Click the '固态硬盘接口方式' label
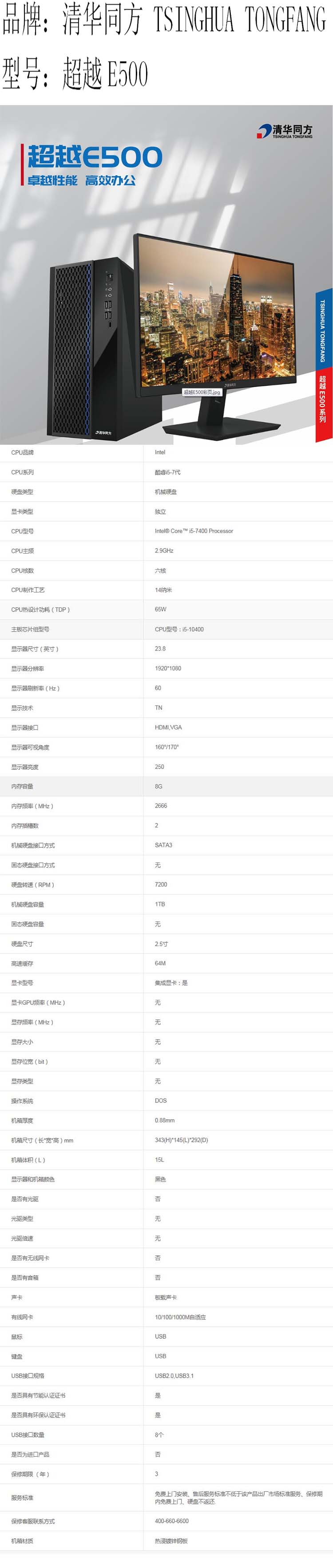The image size is (333, 1568). tap(33, 865)
